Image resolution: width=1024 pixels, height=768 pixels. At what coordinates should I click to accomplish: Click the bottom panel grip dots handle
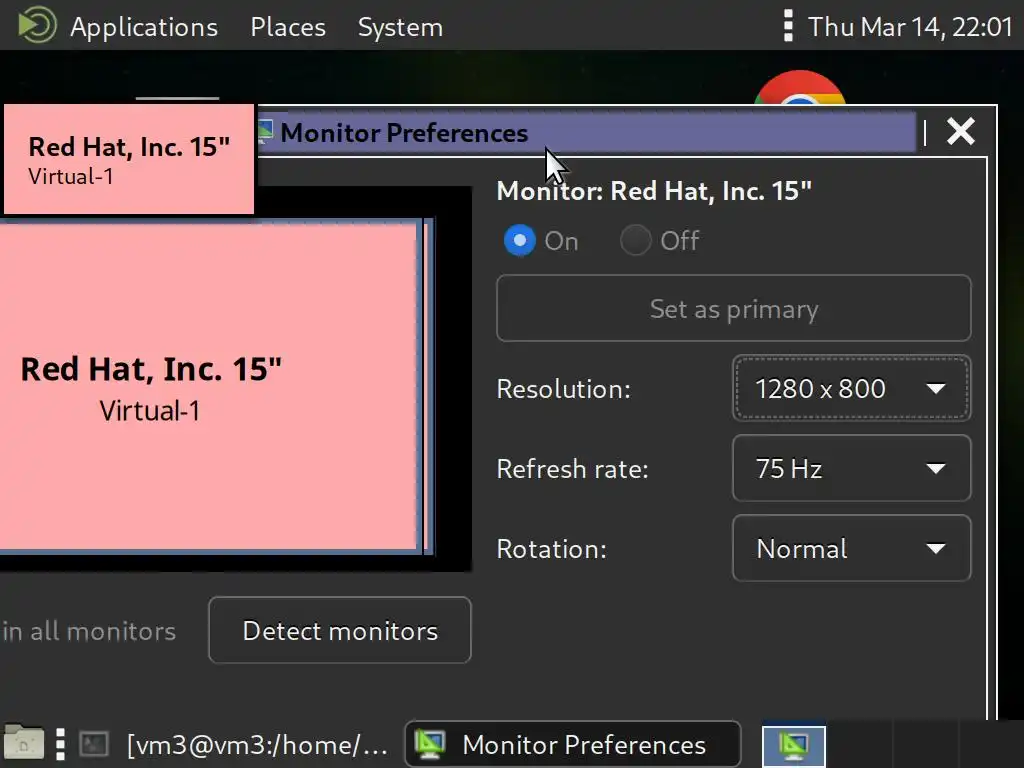pyautogui.click(x=60, y=744)
